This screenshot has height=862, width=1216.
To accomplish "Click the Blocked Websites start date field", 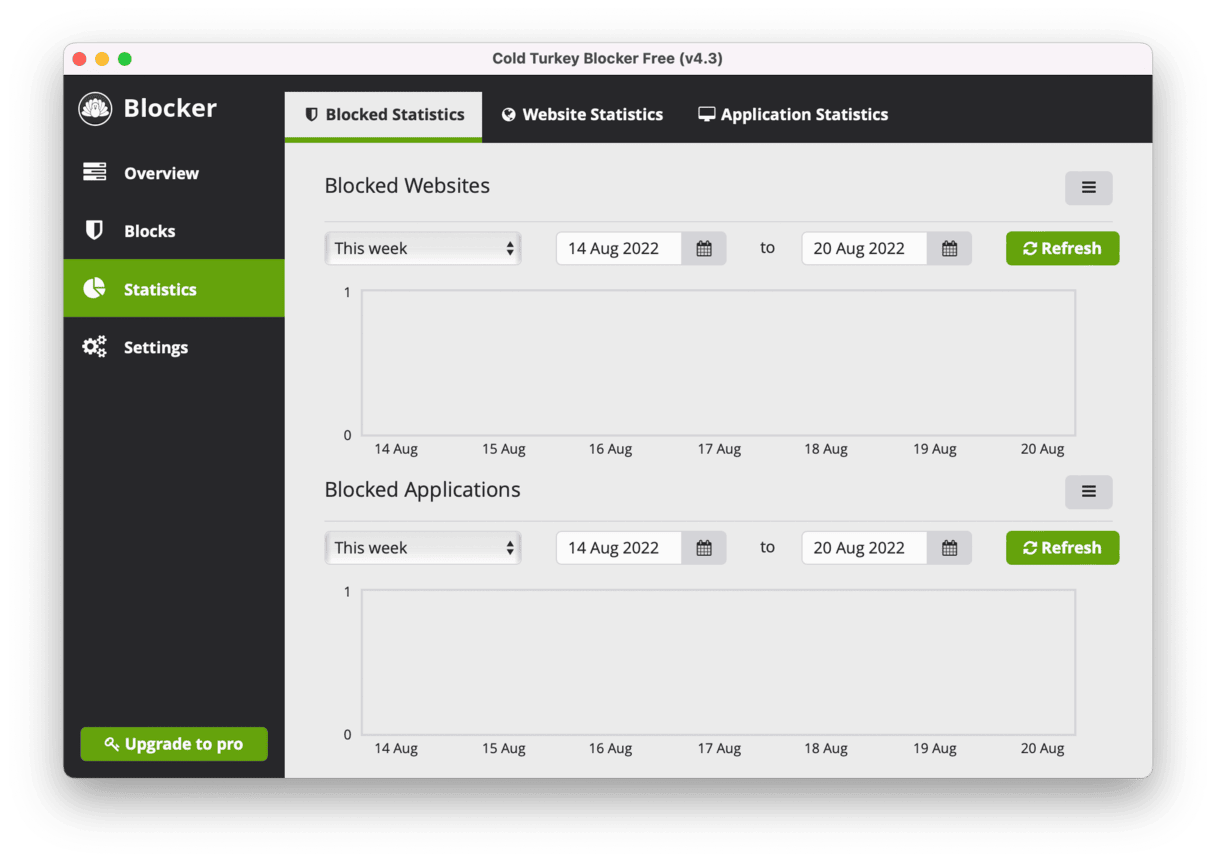I will (619, 248).
